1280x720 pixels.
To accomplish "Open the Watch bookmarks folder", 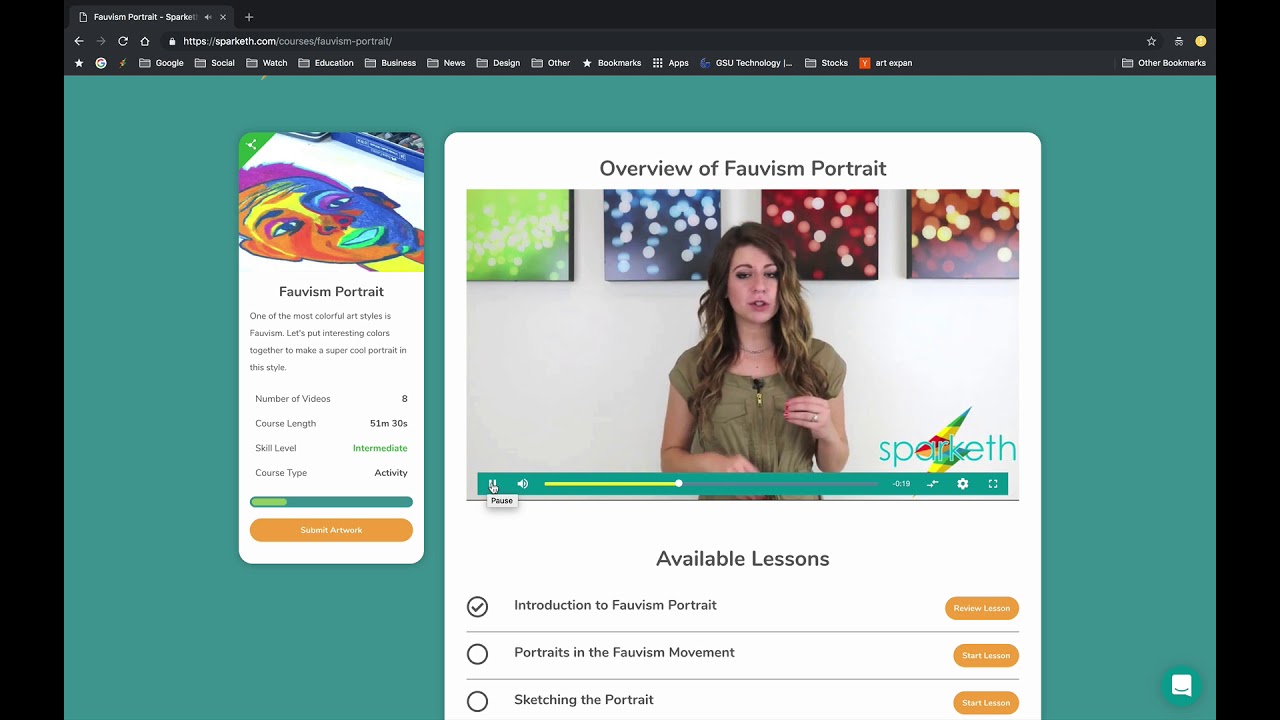I will (x=267, y=63).
